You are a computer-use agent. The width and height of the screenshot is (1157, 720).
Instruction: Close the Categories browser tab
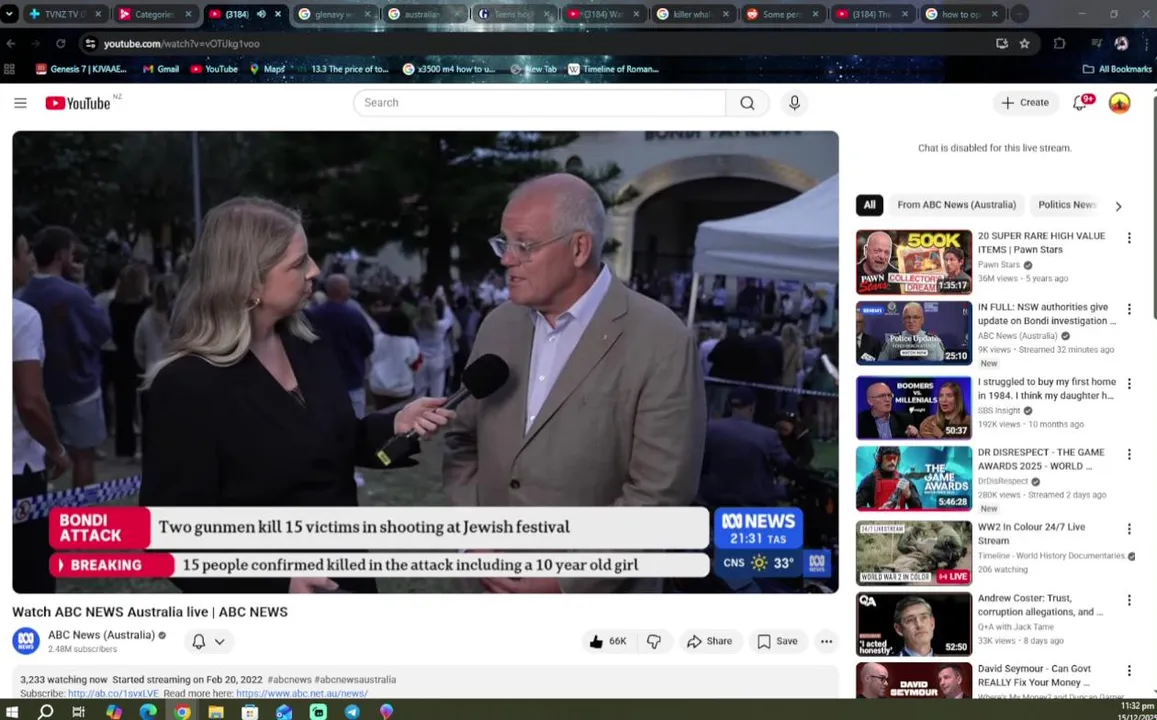[x=188, y=14]
